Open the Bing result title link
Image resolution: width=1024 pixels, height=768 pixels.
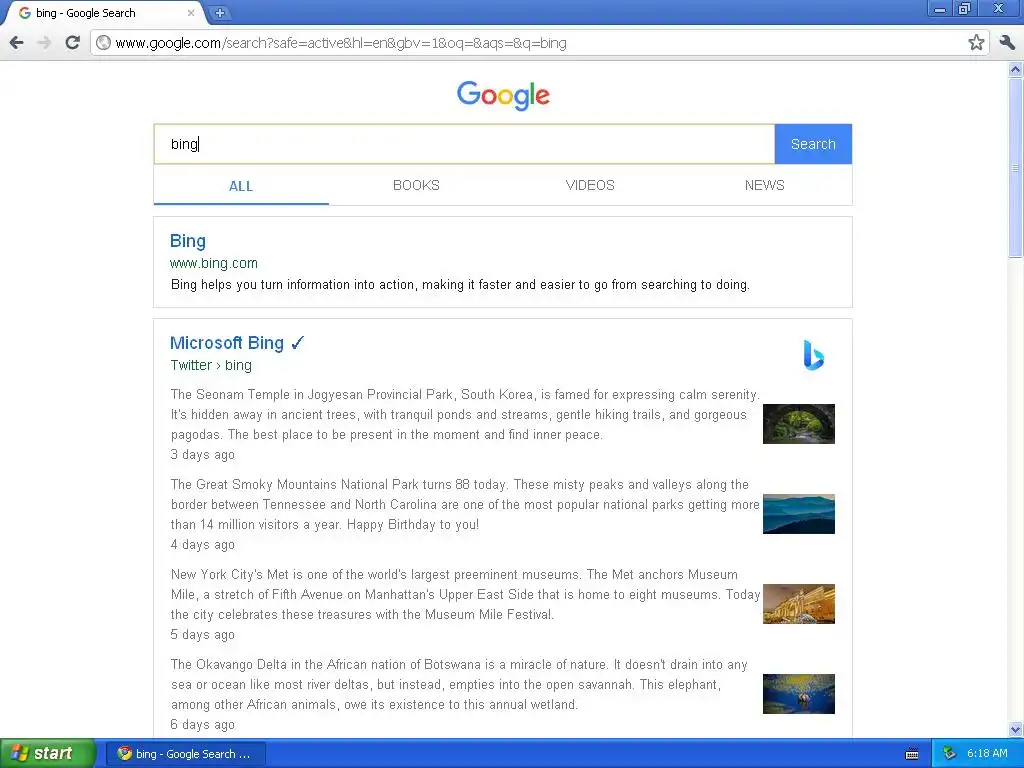pos(187,241)
